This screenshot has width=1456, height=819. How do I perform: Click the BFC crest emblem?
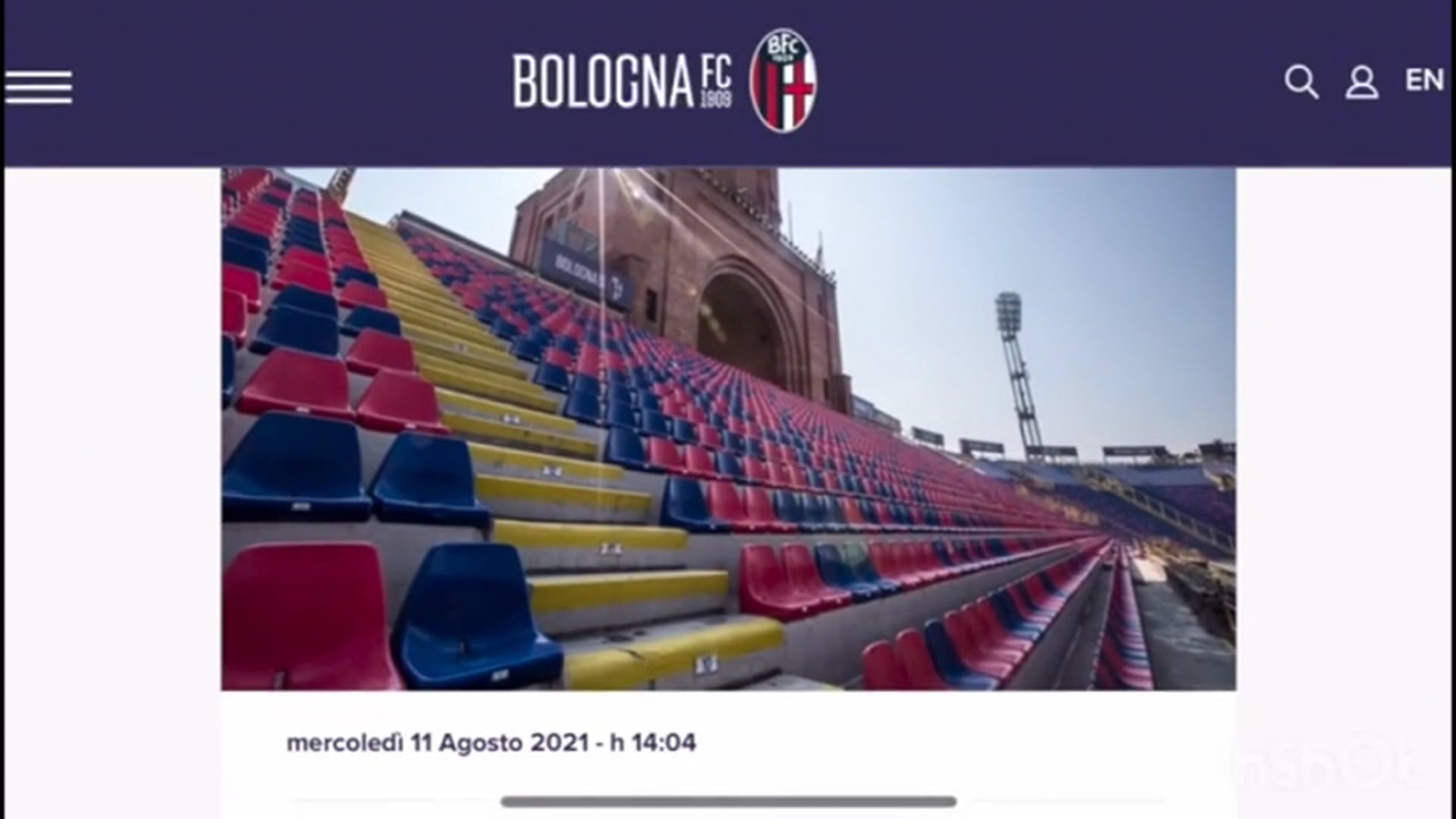(783, 80)
